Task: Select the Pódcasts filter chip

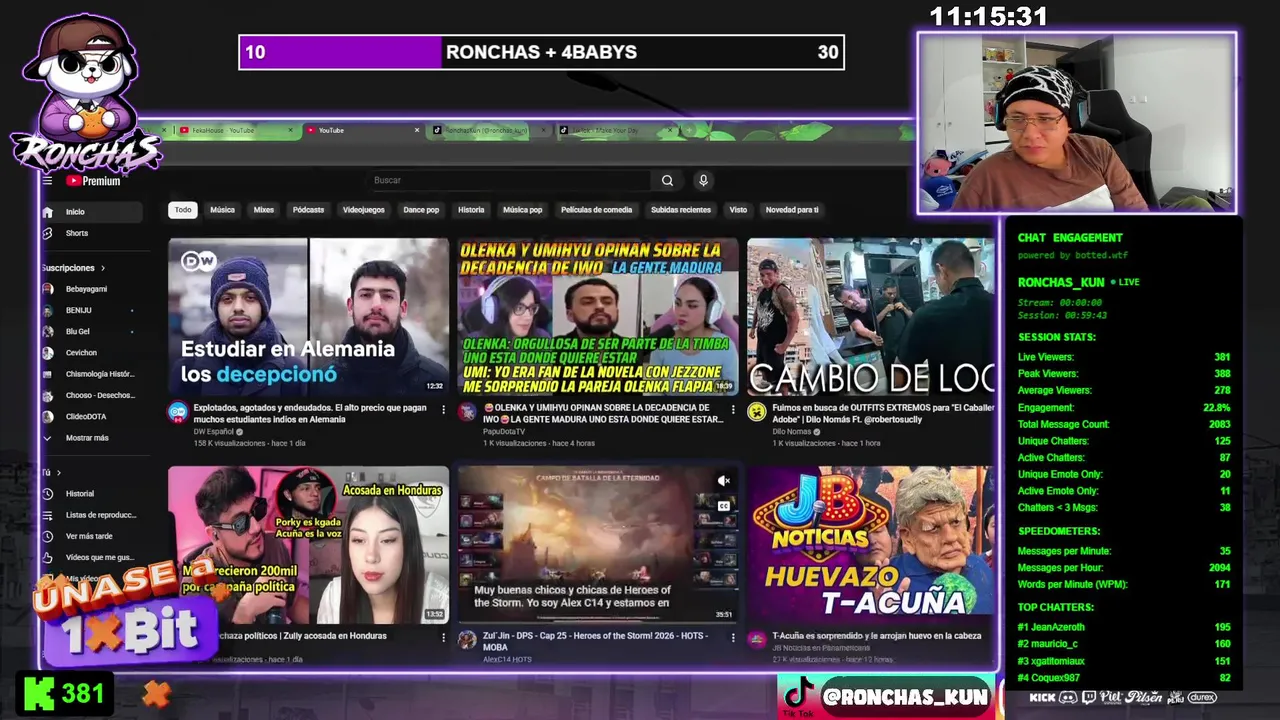Action: point(308,210)
